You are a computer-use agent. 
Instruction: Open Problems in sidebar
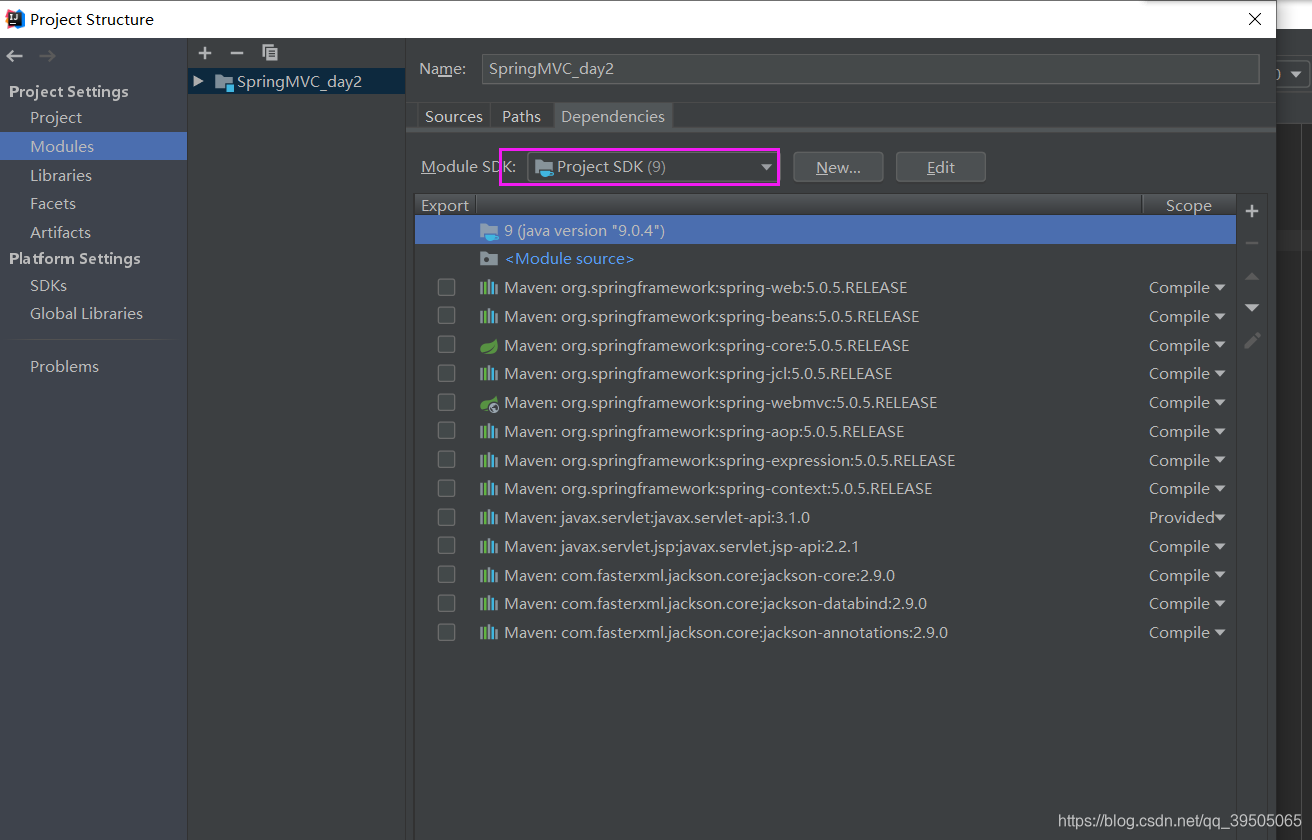[x=64, y=367]
